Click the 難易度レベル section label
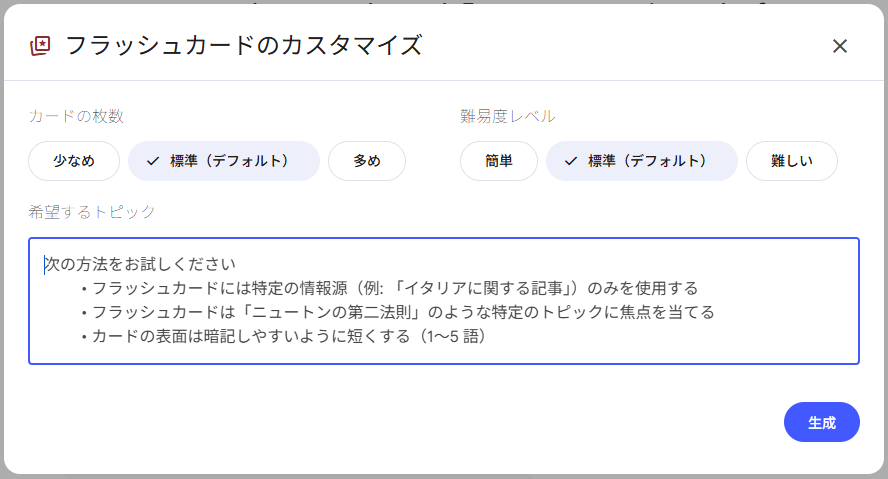 [507, 116]
